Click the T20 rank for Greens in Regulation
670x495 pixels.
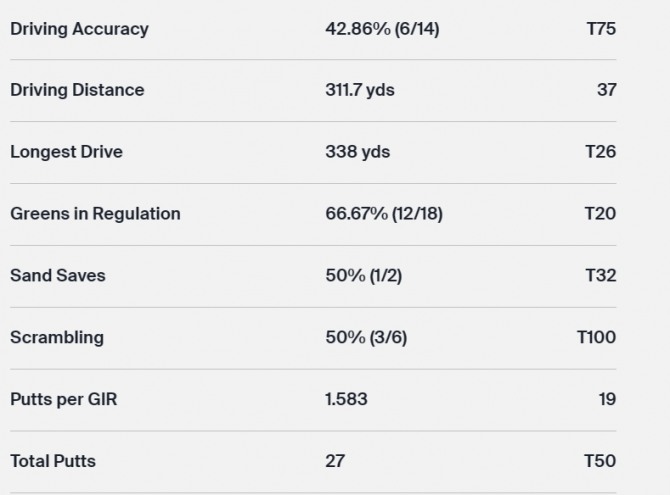pos(601,214)
